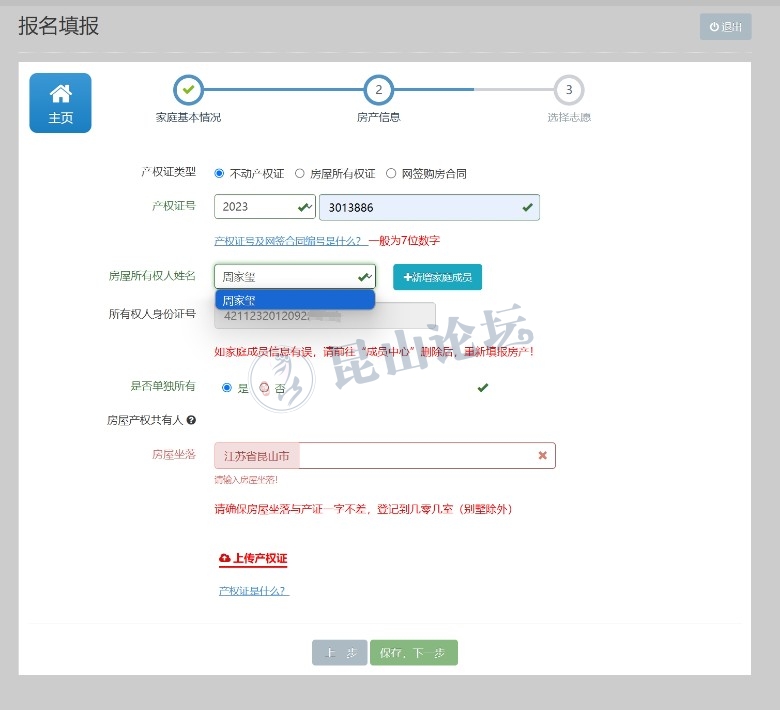Screen dimensions: 780x710
Task: Click the 退出 power icon button
Action: click(x=725, y=27)
